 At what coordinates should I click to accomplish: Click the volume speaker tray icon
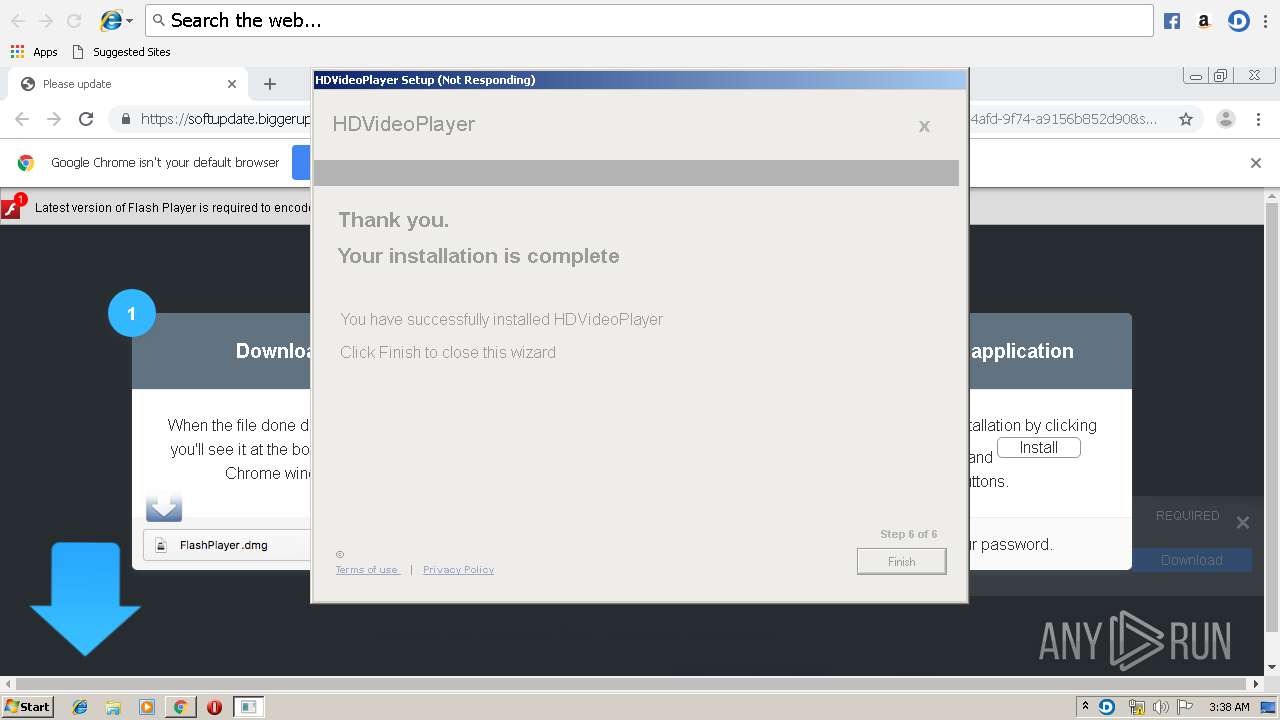(1161, 707)
